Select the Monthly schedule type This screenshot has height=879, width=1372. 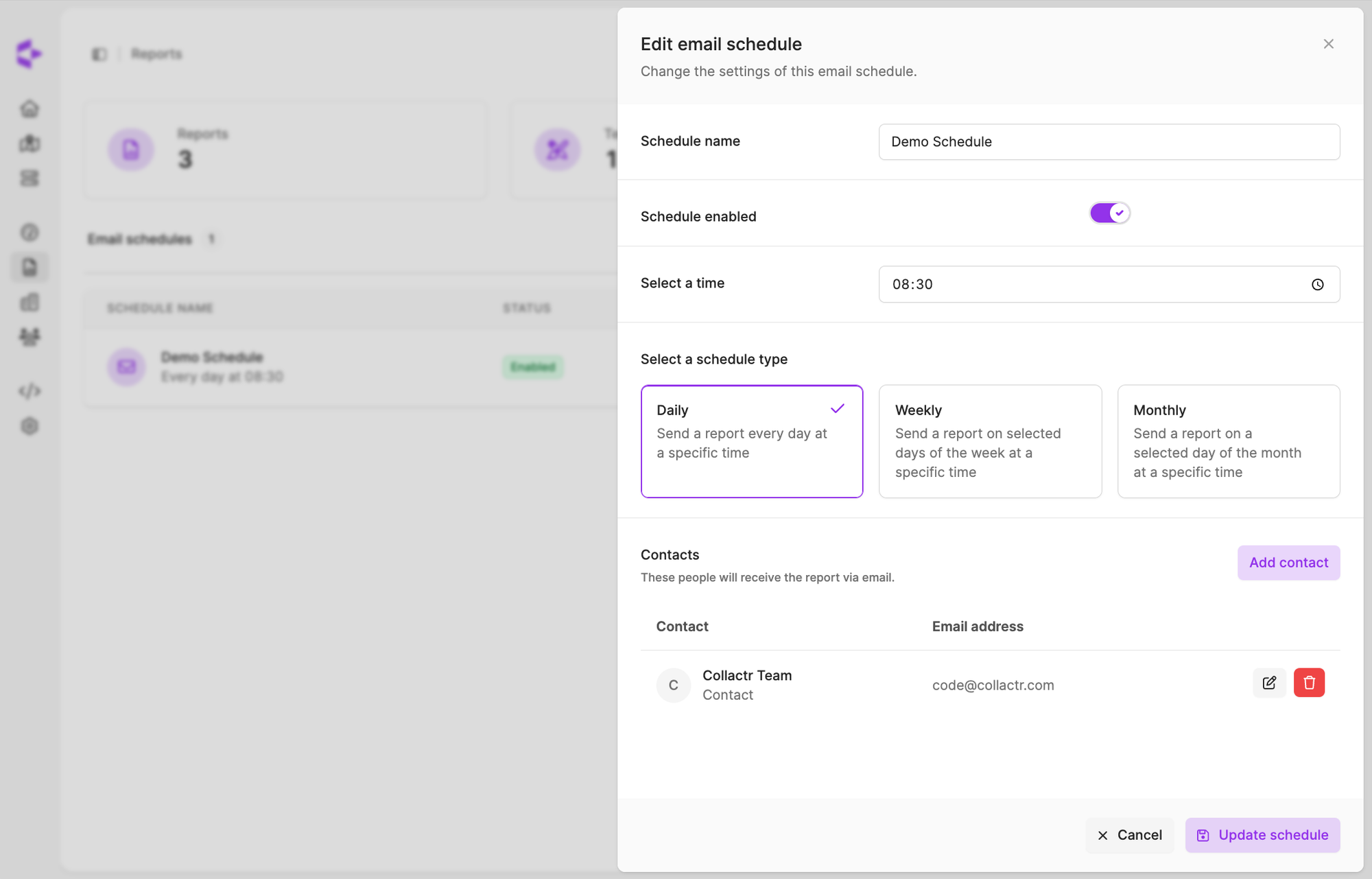[x=1228, y=441]
